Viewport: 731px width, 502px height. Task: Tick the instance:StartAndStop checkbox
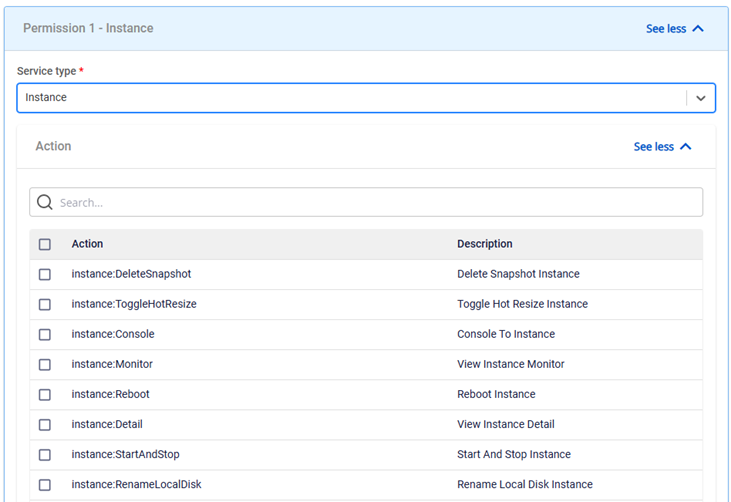pos(45,454)
